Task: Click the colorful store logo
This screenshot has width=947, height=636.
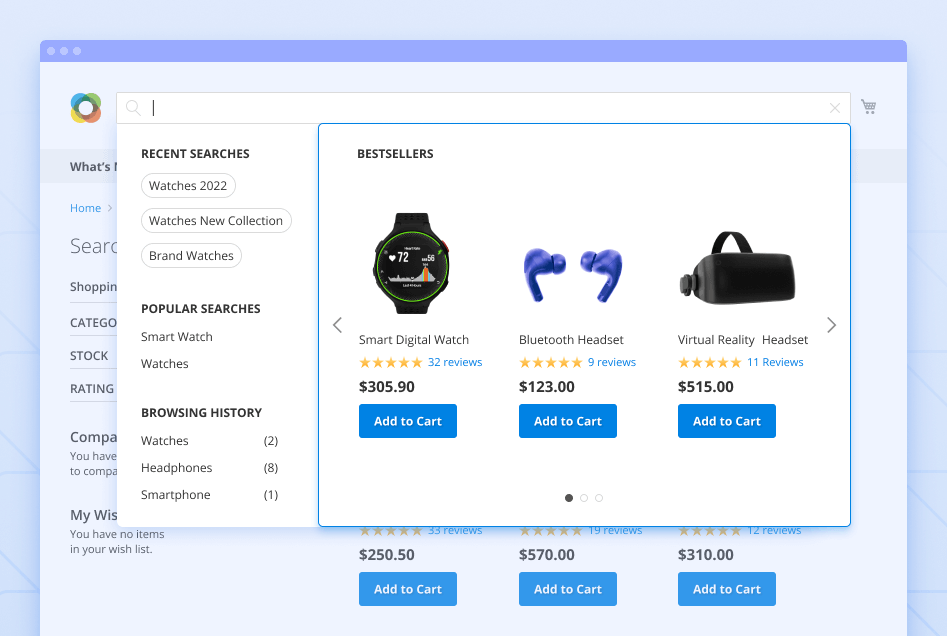Action: pos(86,107)
